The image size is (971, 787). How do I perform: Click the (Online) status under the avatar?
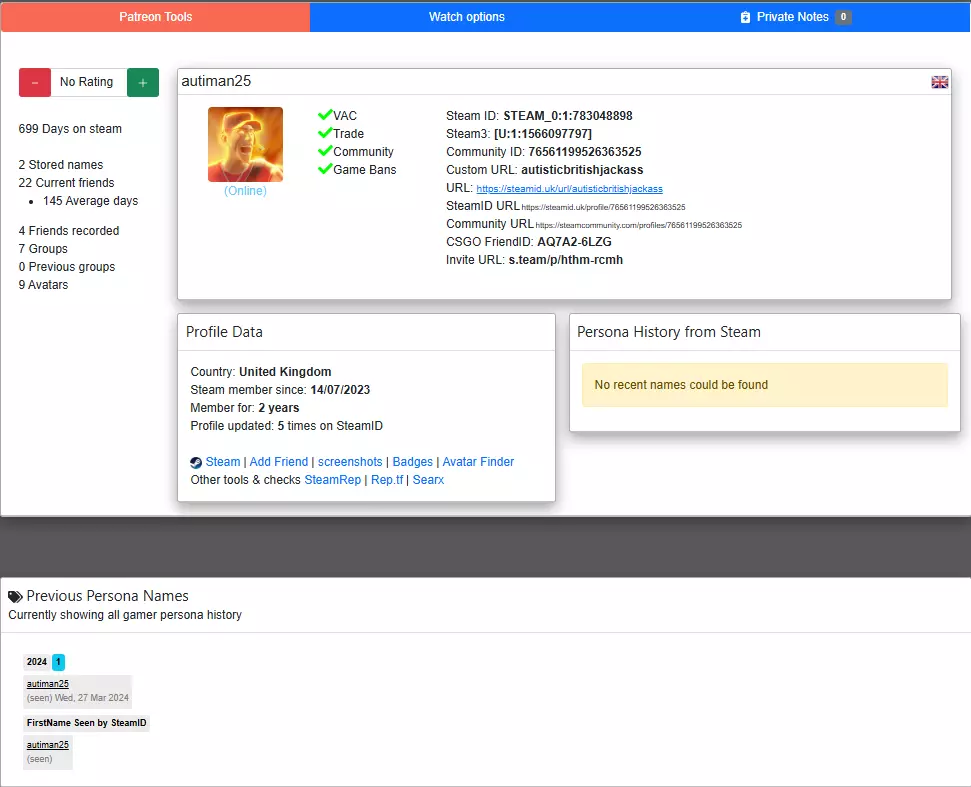pyautogui.click(x=245, y=191)
